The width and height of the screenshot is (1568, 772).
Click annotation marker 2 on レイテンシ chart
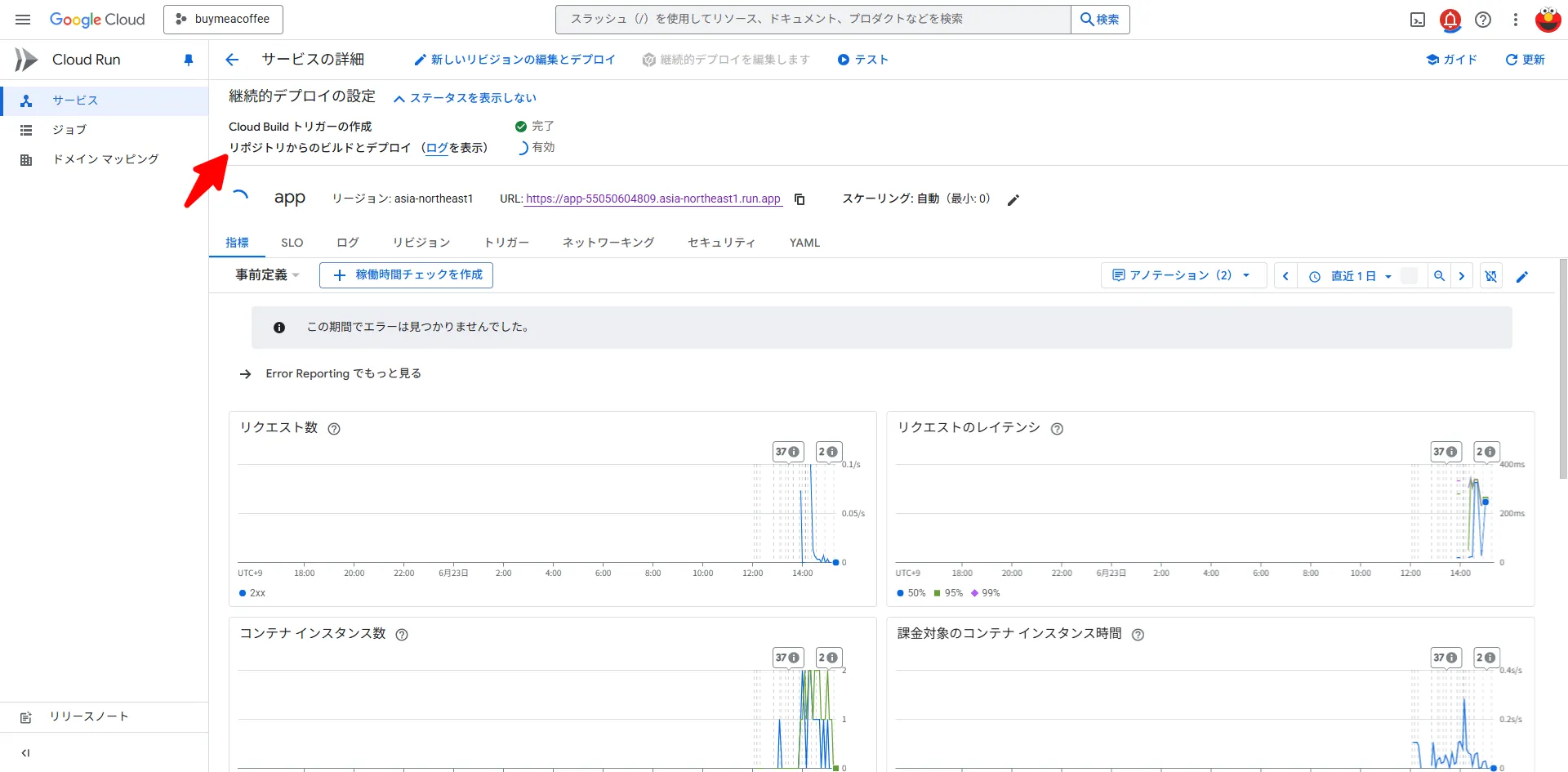pyautogui.click(x=1486, y=452)
